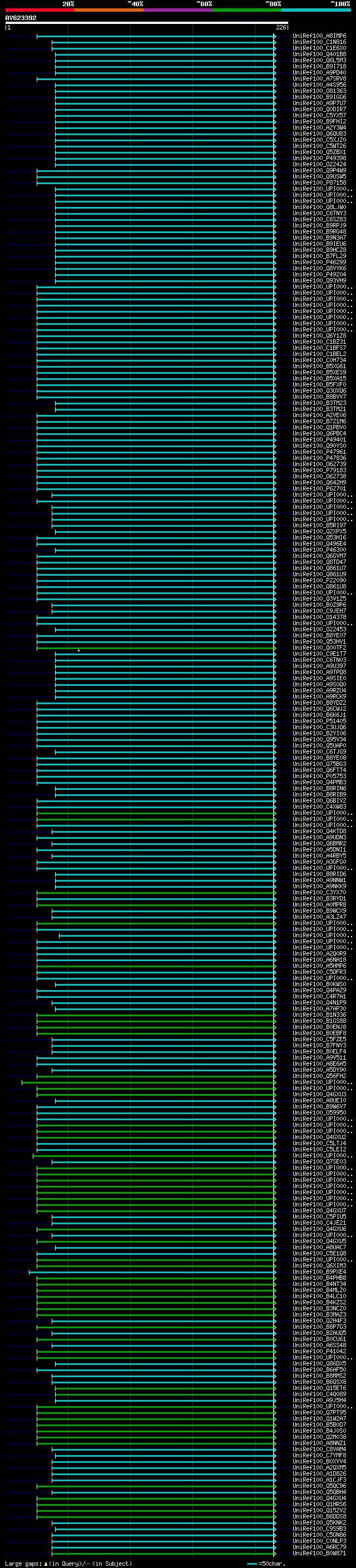The width and height of the screenshot is (356, 1568).
Task: Select hit label UniRef100_A9RZU4
Action: 319,690
